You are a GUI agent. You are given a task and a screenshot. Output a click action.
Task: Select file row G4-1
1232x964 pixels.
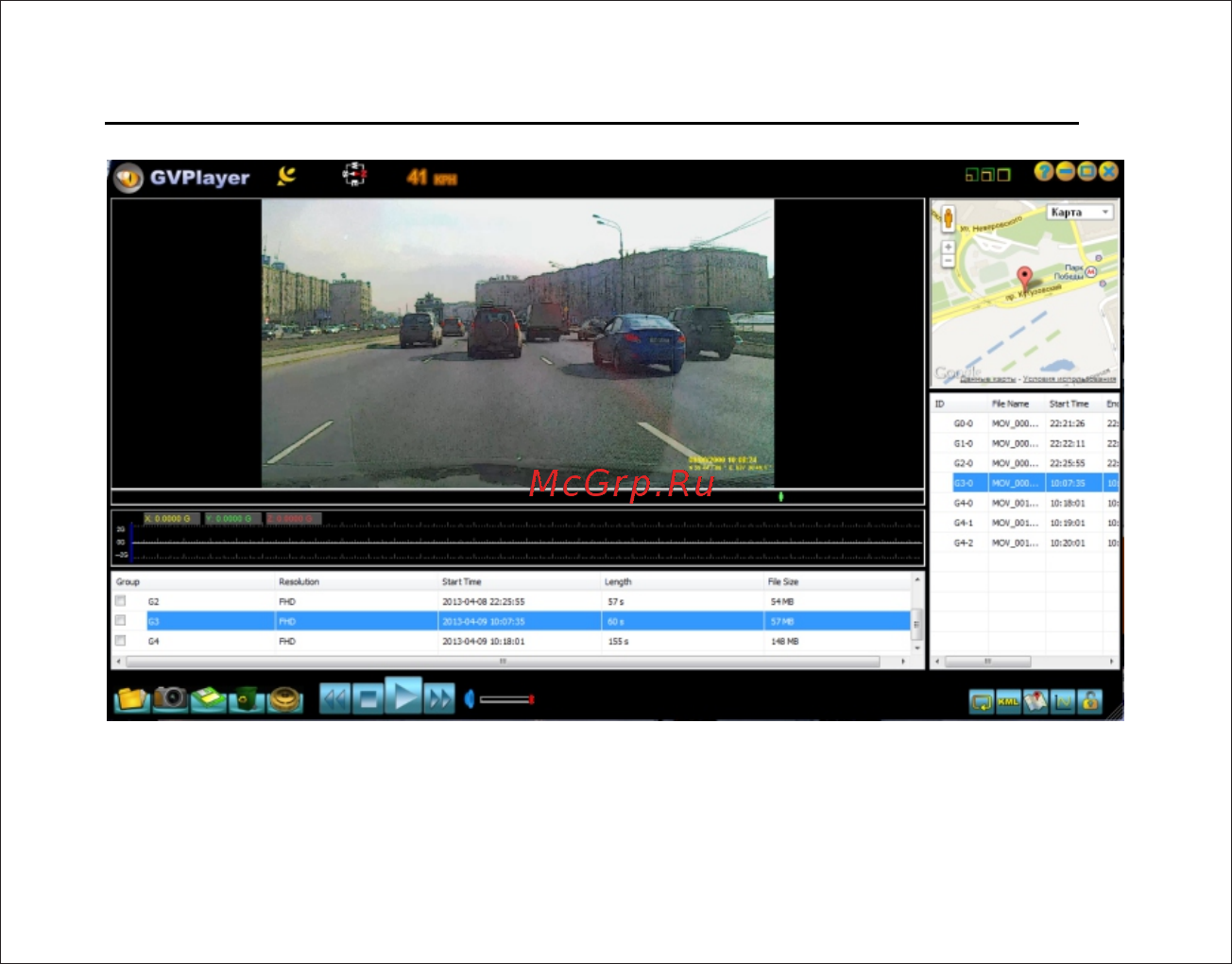coord(1025,523)
